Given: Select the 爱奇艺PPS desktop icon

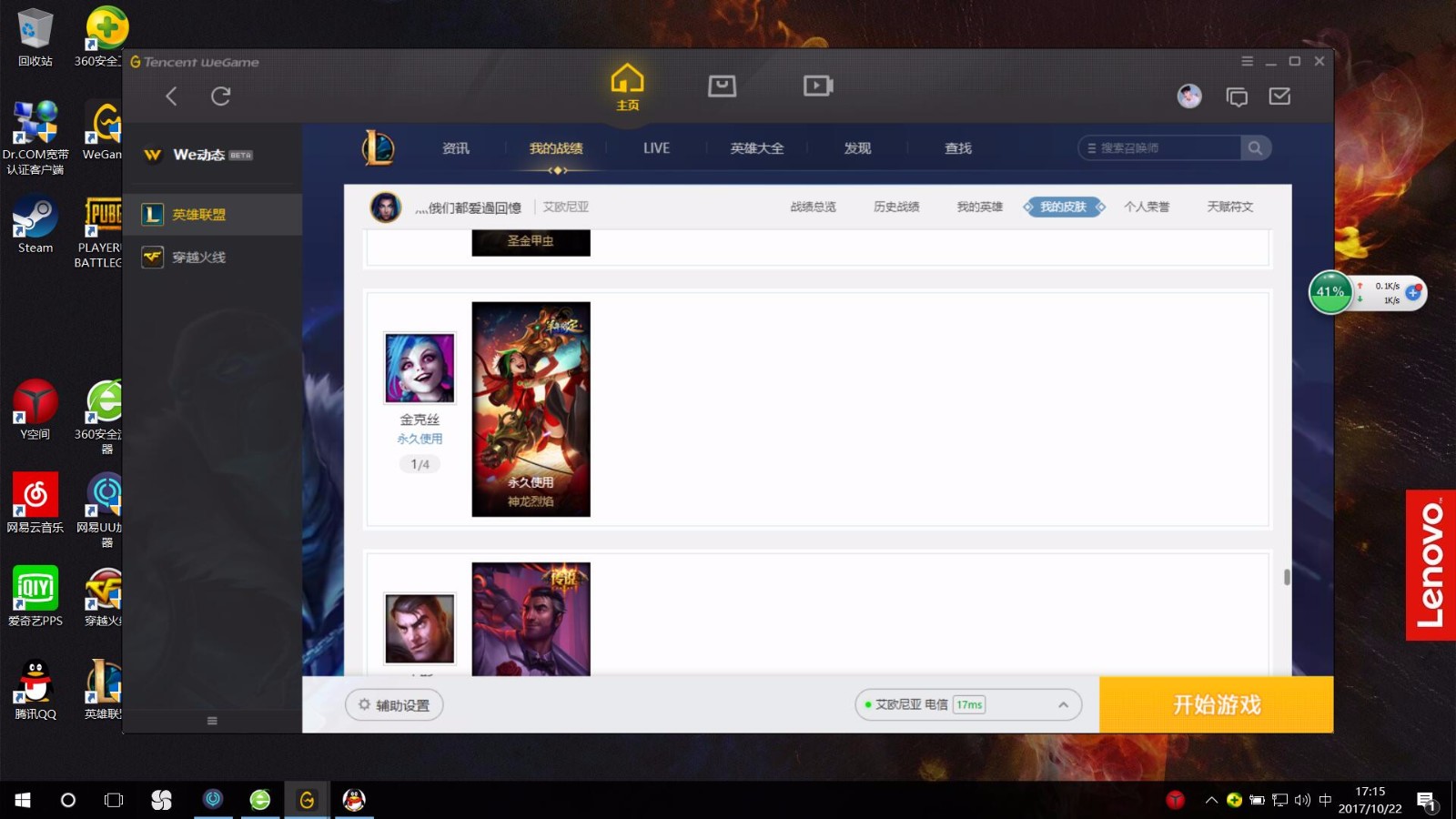Looking at the screenshot, I should (35, 596).
